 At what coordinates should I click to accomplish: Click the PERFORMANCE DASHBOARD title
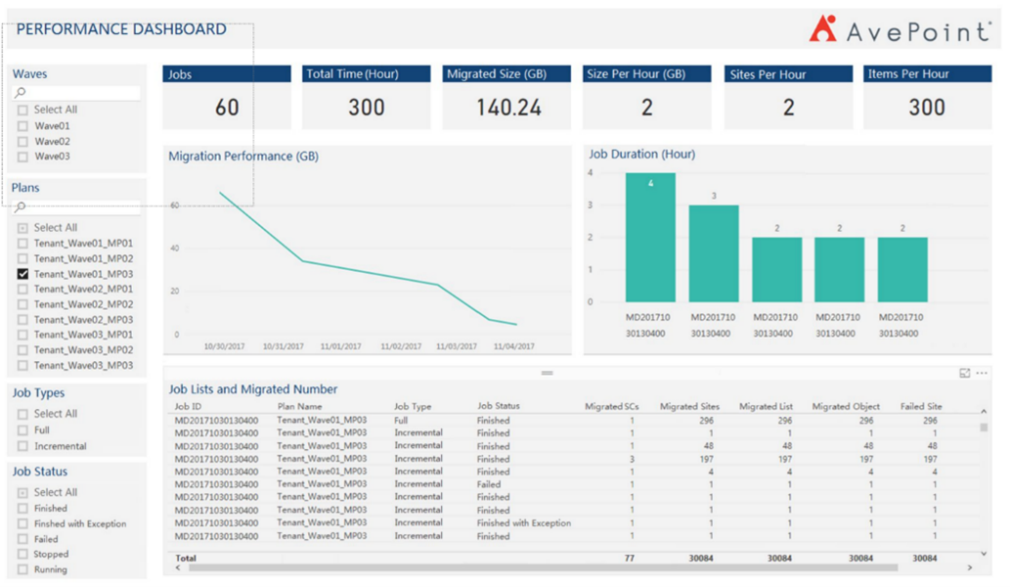pos(121,29)
